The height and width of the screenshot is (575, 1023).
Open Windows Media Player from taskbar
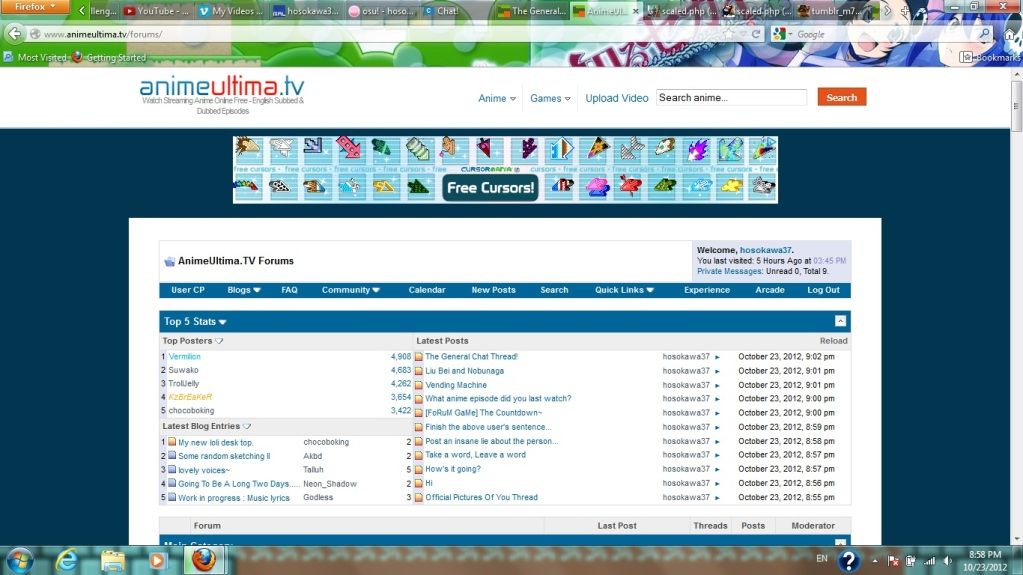pos(157,559)
